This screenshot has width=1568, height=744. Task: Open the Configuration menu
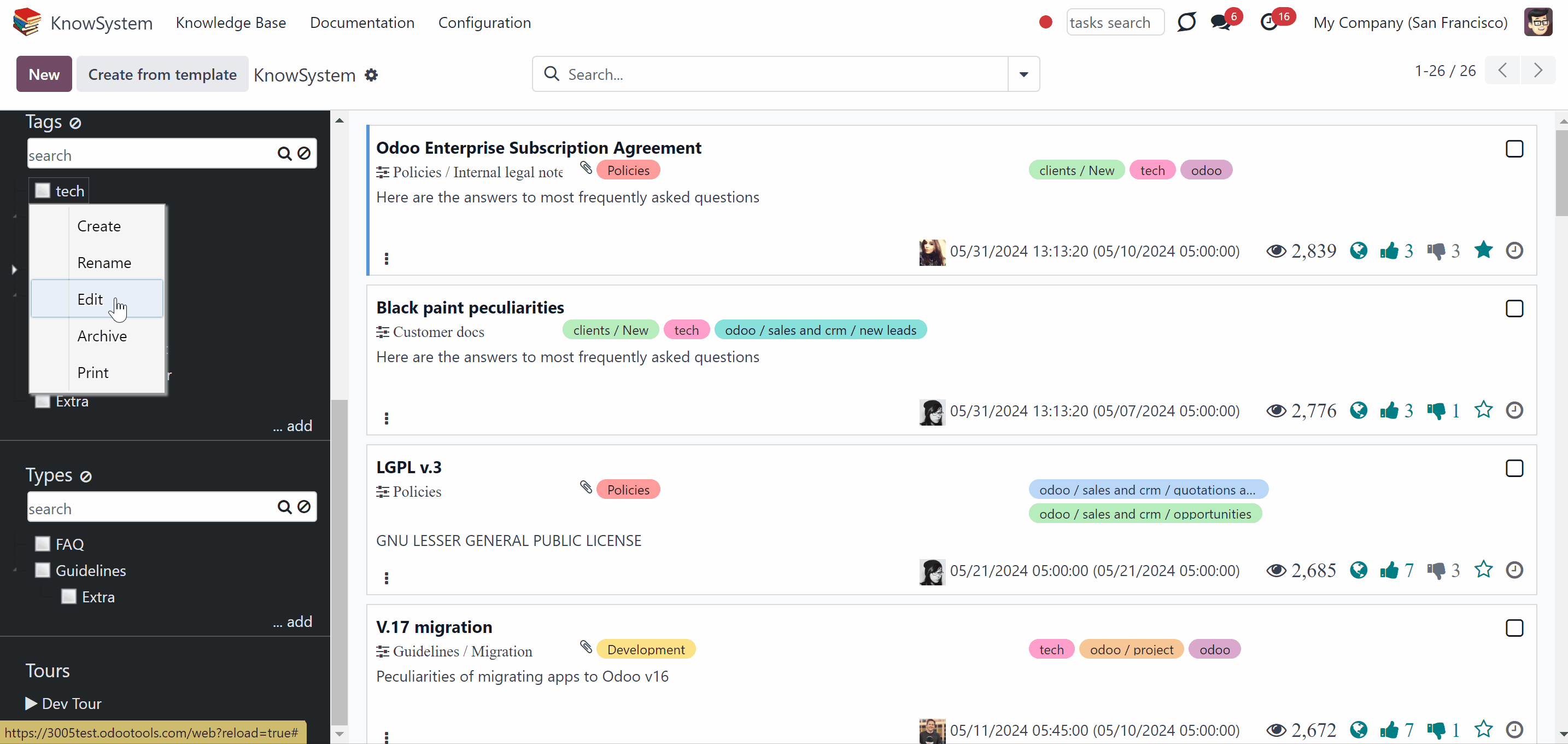coord(484,22)
